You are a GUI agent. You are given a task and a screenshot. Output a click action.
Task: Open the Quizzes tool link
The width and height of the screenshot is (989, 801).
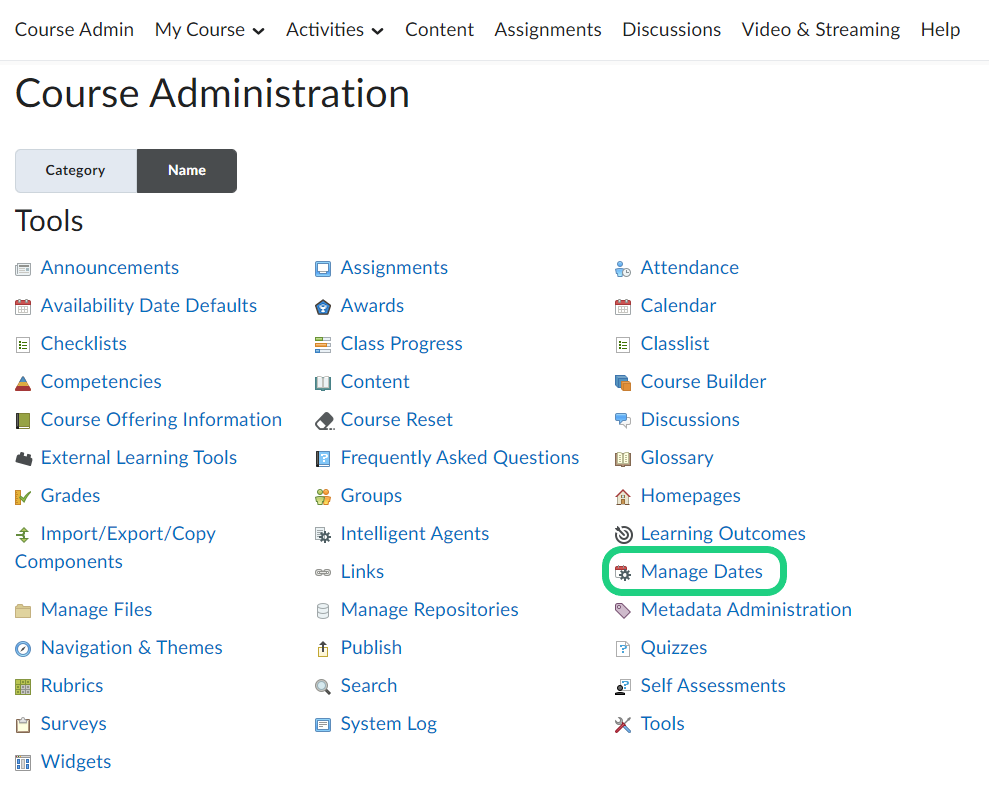coord(673,648)
